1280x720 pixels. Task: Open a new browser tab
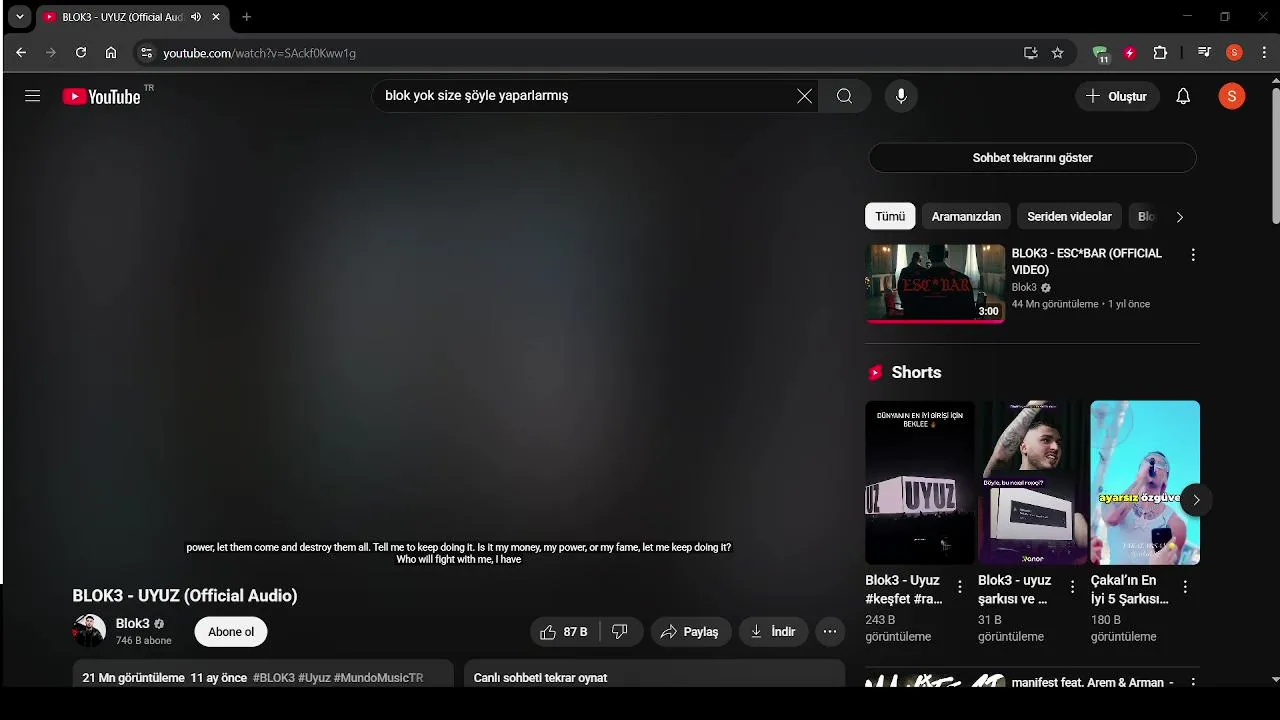tap(247, 17)
